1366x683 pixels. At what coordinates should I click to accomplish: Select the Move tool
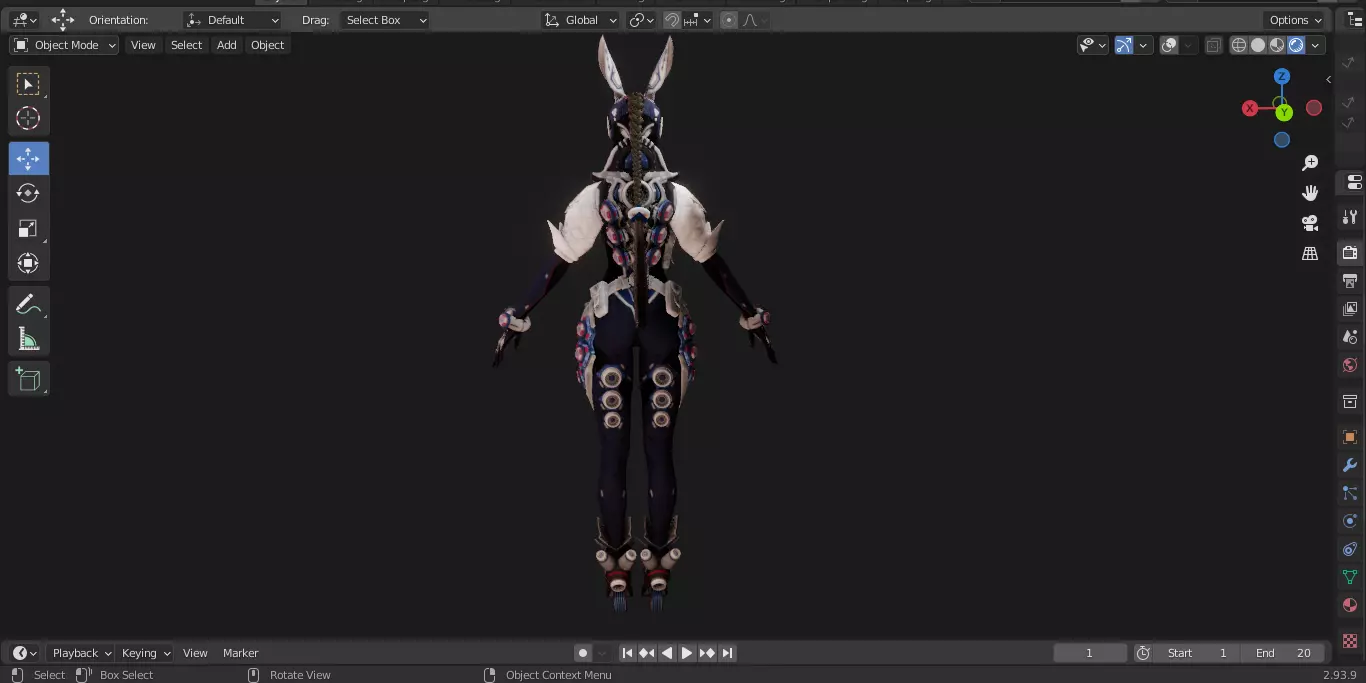(28, 159)
